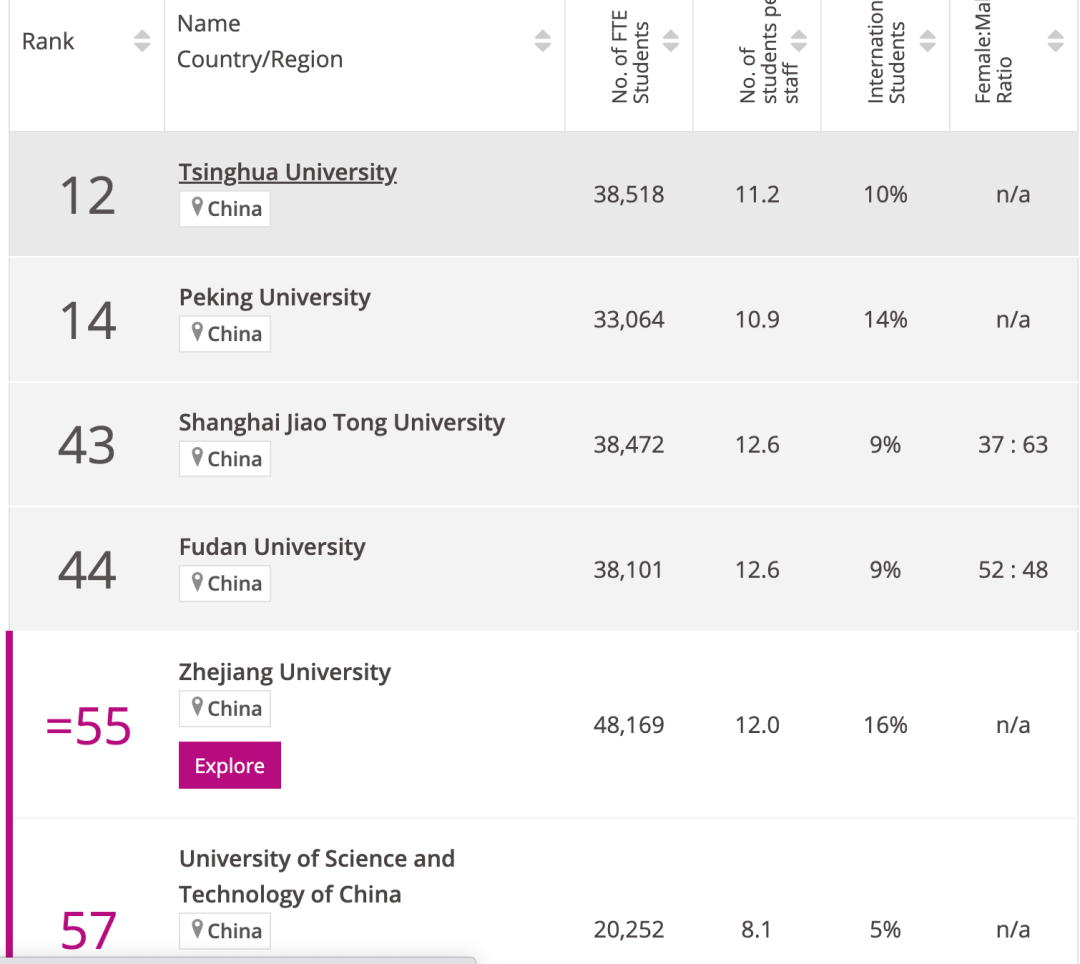
Task: Sort by Female:Male Ratio arrows
Action: [x=1055, y=41]
